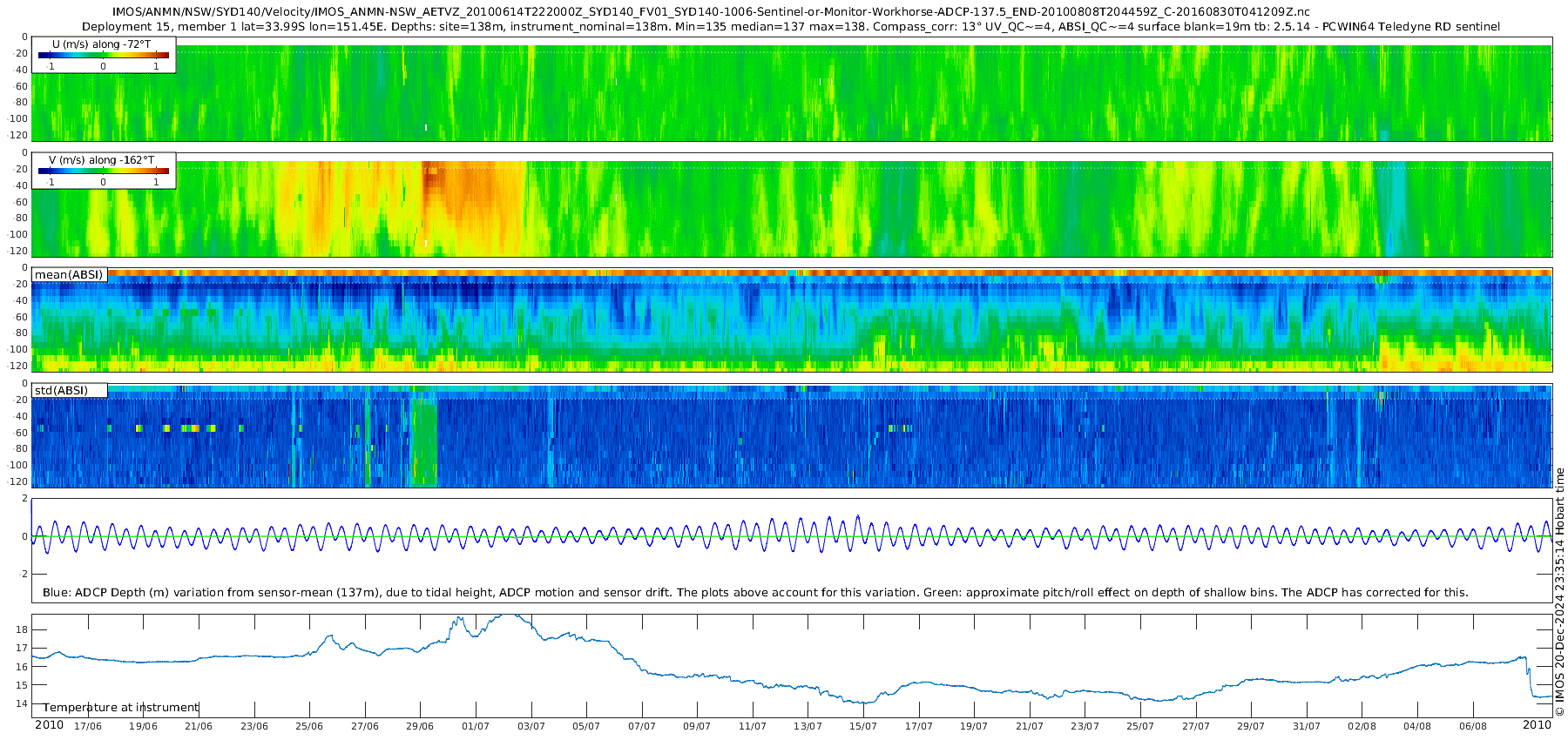Click the mean(ABSI) panel label
Screen dimensions: 1568x740
69,275
